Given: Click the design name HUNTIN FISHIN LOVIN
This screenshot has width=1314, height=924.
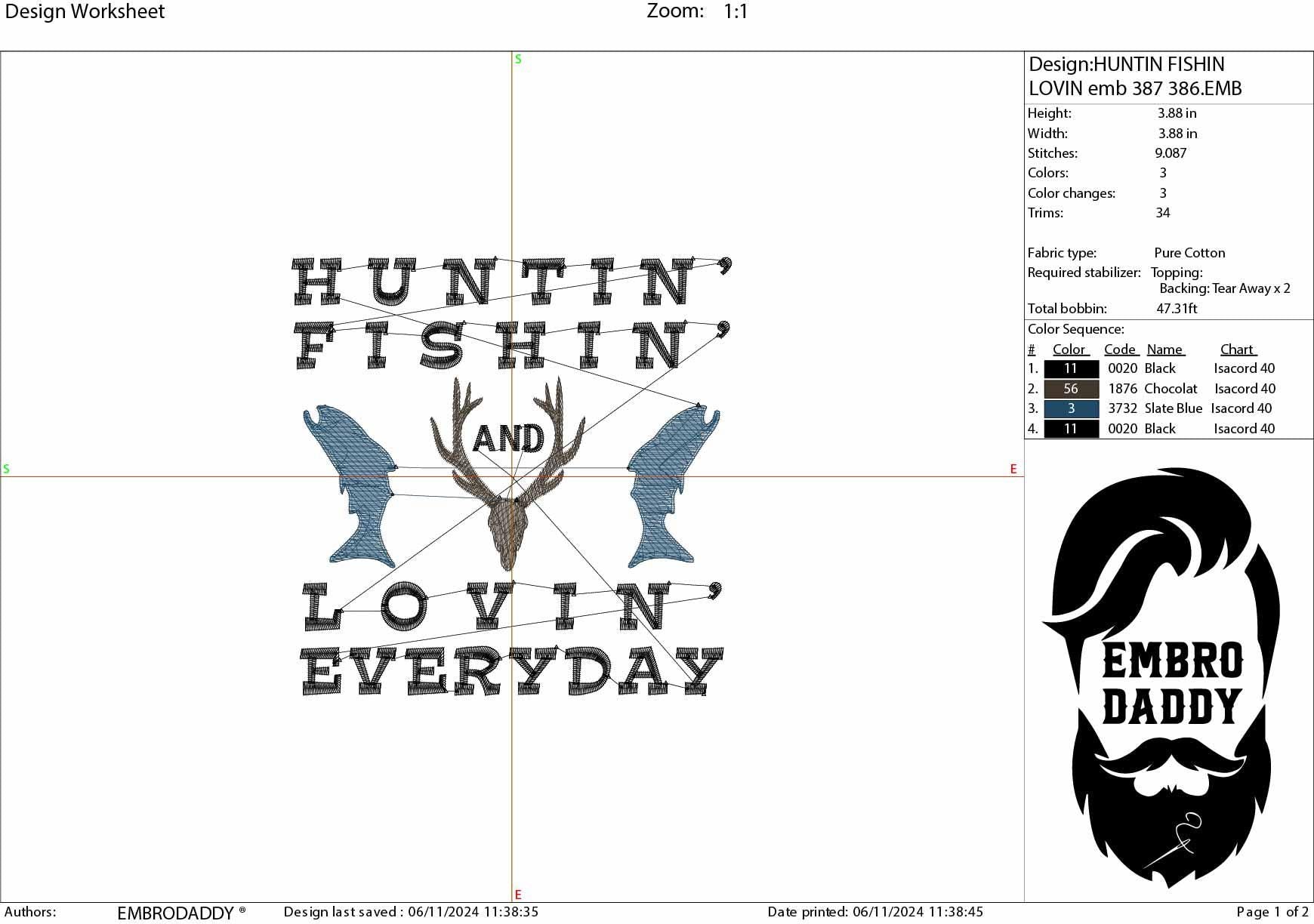Looking at the screenshot, I should tap(1133, 79).
